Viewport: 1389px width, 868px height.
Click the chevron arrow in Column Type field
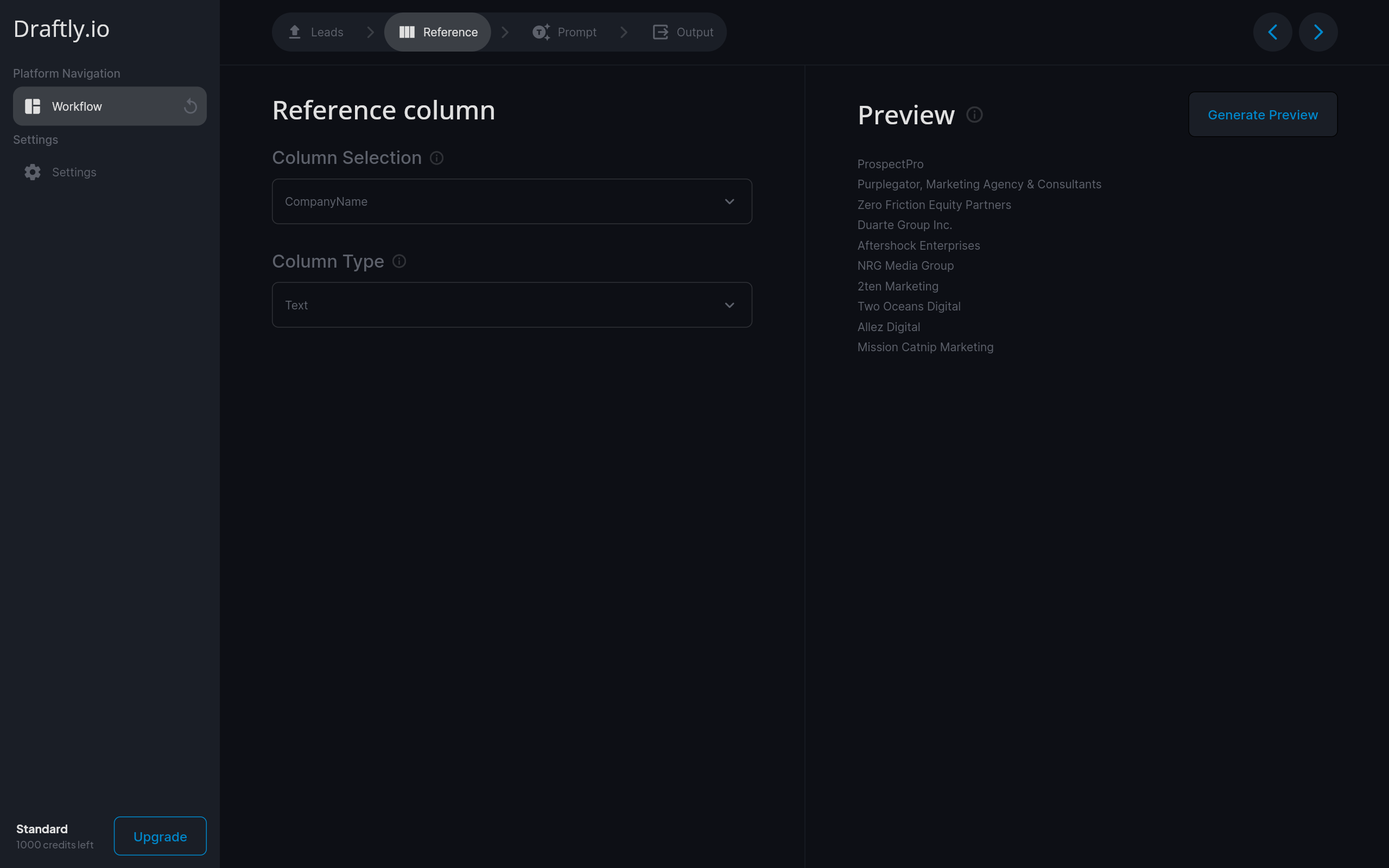pyautogui.click(x=729, y=305)
